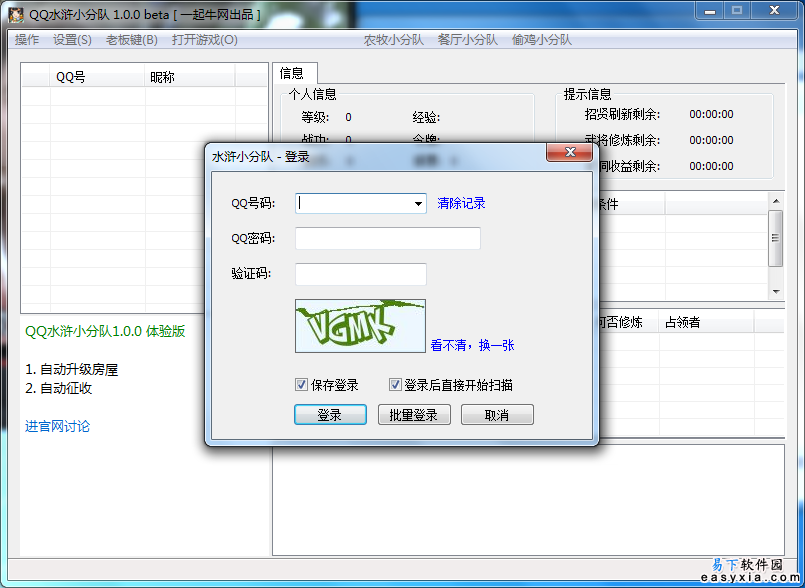Open the 设置(S) menu

72,40
